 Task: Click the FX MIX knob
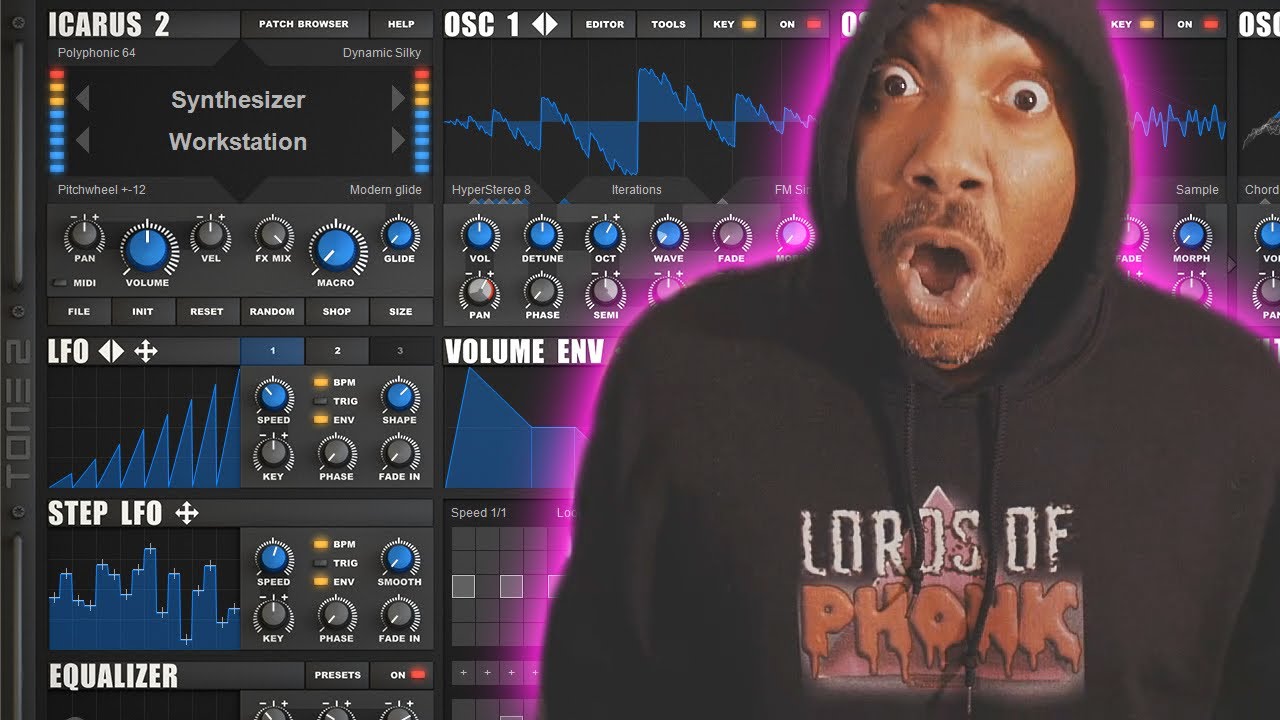[273, 235]
